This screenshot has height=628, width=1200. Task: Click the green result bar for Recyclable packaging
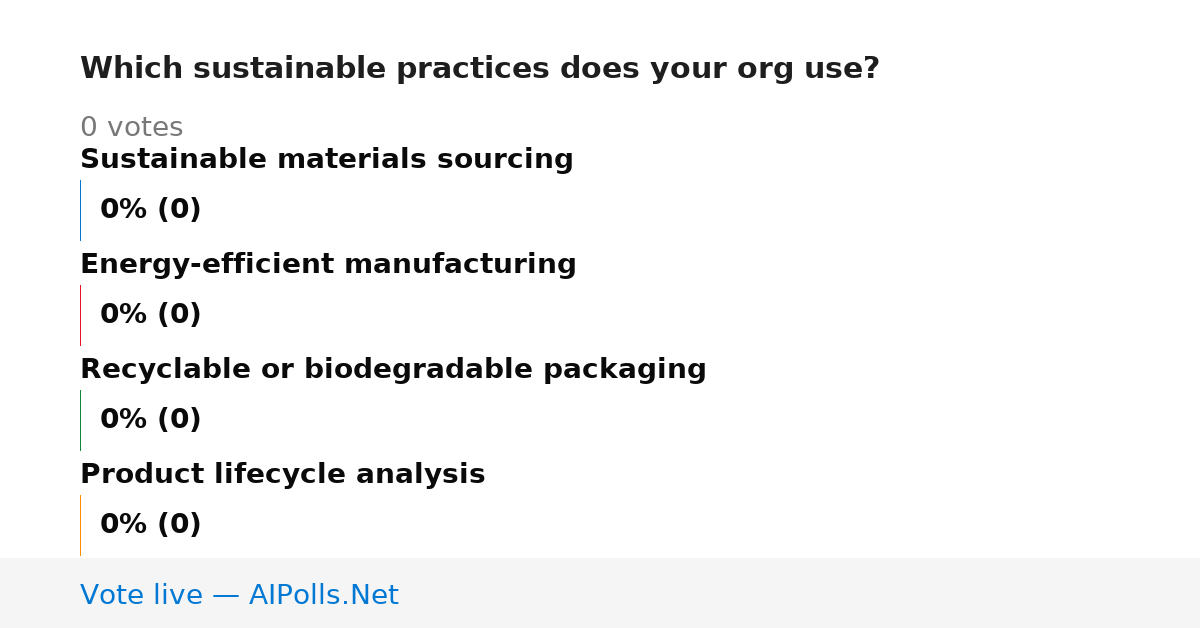coord(80,420)
